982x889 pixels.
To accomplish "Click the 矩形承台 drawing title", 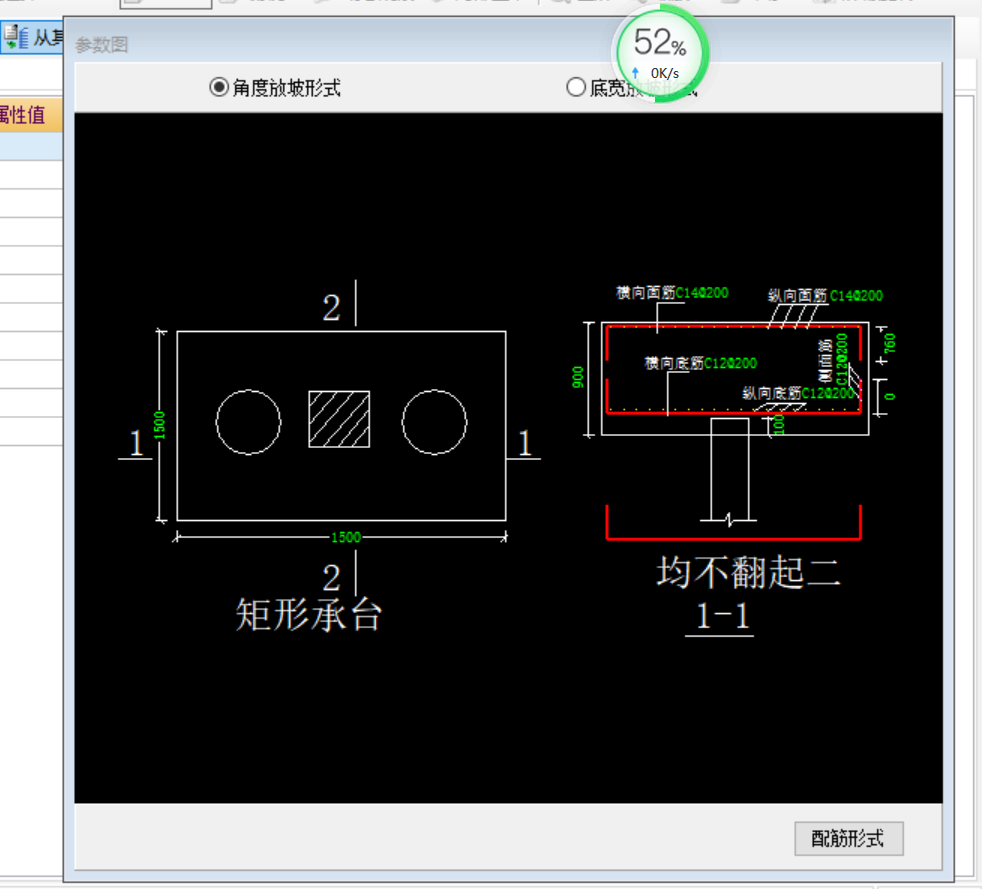I will (308, 614).
